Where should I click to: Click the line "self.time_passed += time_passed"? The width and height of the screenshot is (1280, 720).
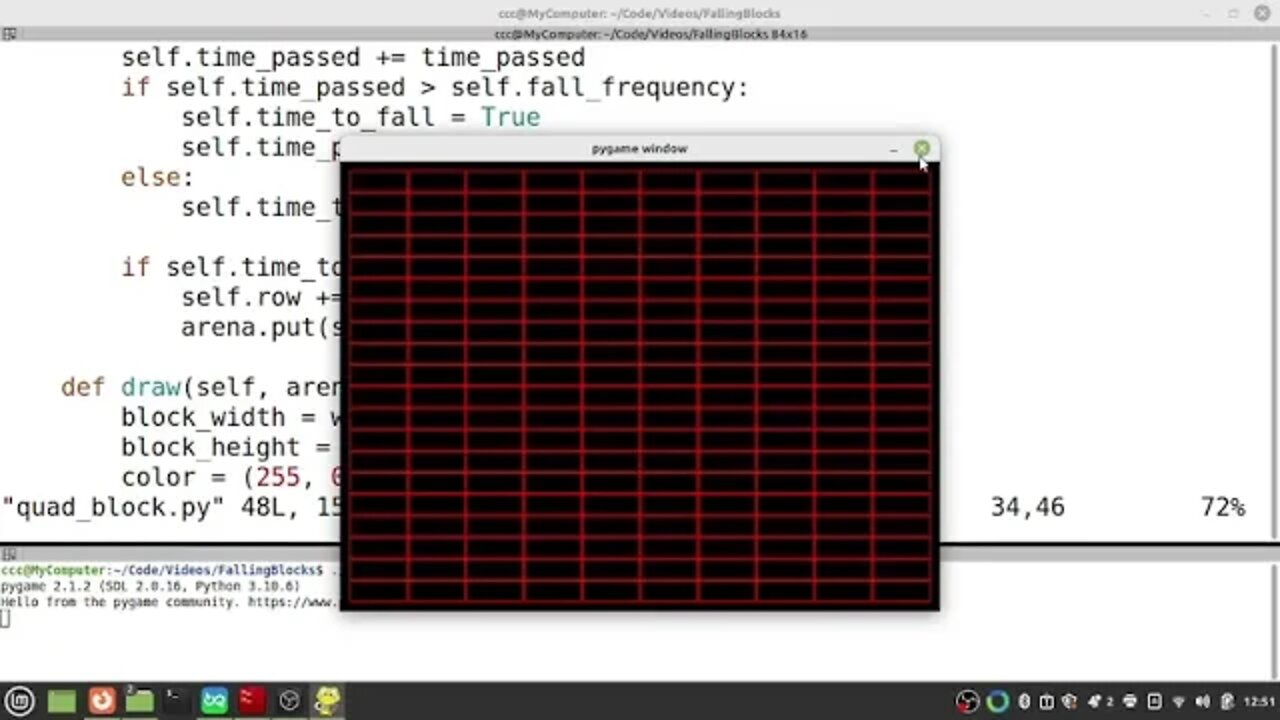click(353, 57)
